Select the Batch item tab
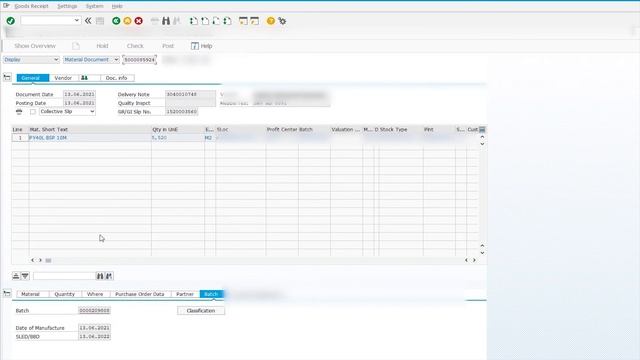This screenshot has width=640, height=360. [211, 294]
